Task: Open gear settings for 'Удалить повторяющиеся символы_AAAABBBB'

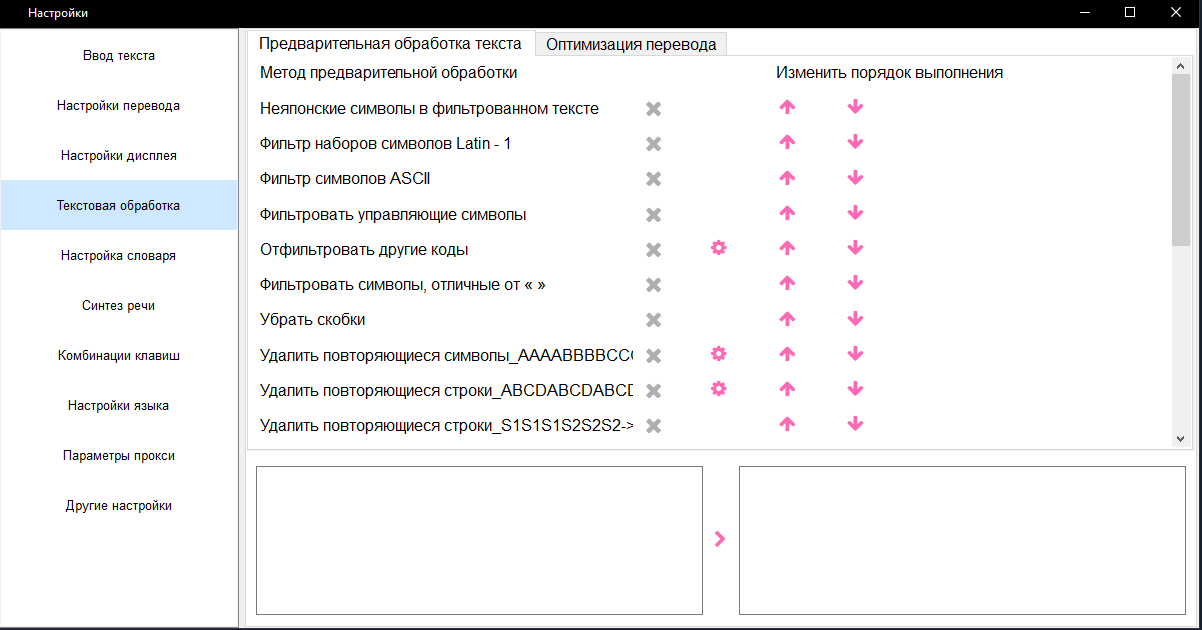Action: (x=718, y=353)
